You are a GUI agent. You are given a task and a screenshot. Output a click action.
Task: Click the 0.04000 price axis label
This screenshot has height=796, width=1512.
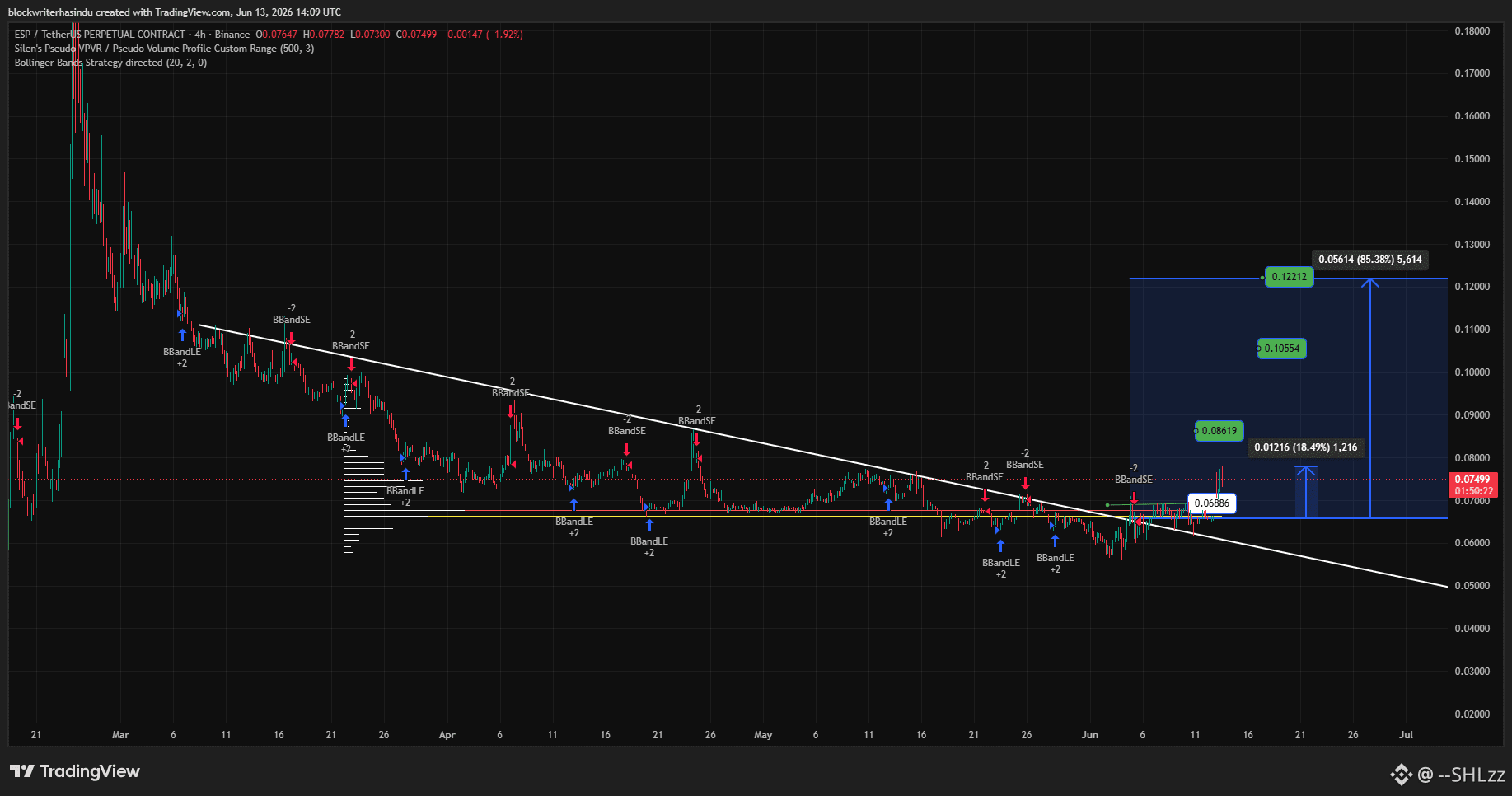[1472, 629]
